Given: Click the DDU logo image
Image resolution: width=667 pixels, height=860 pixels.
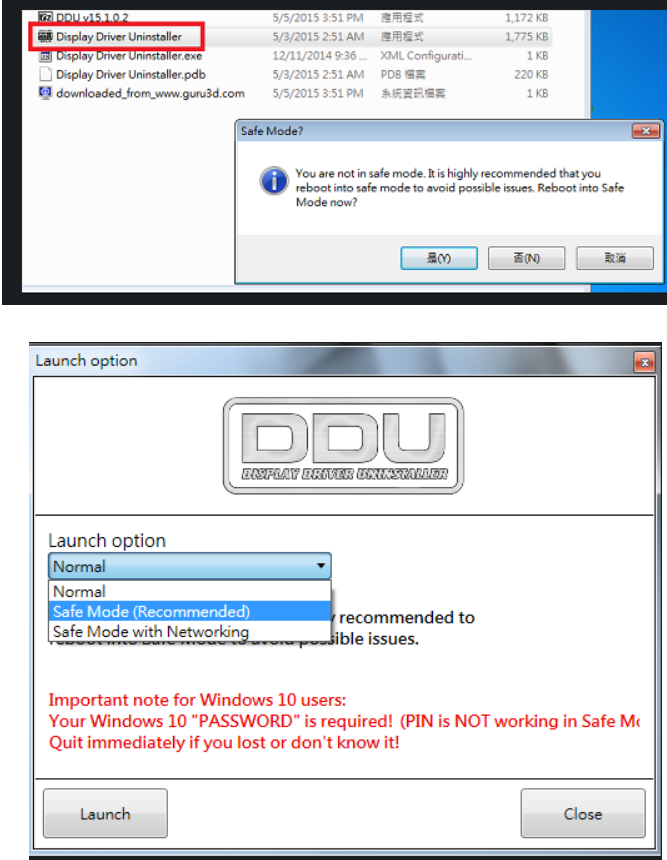Looking at the screenshot, I should tap(343, 446).
